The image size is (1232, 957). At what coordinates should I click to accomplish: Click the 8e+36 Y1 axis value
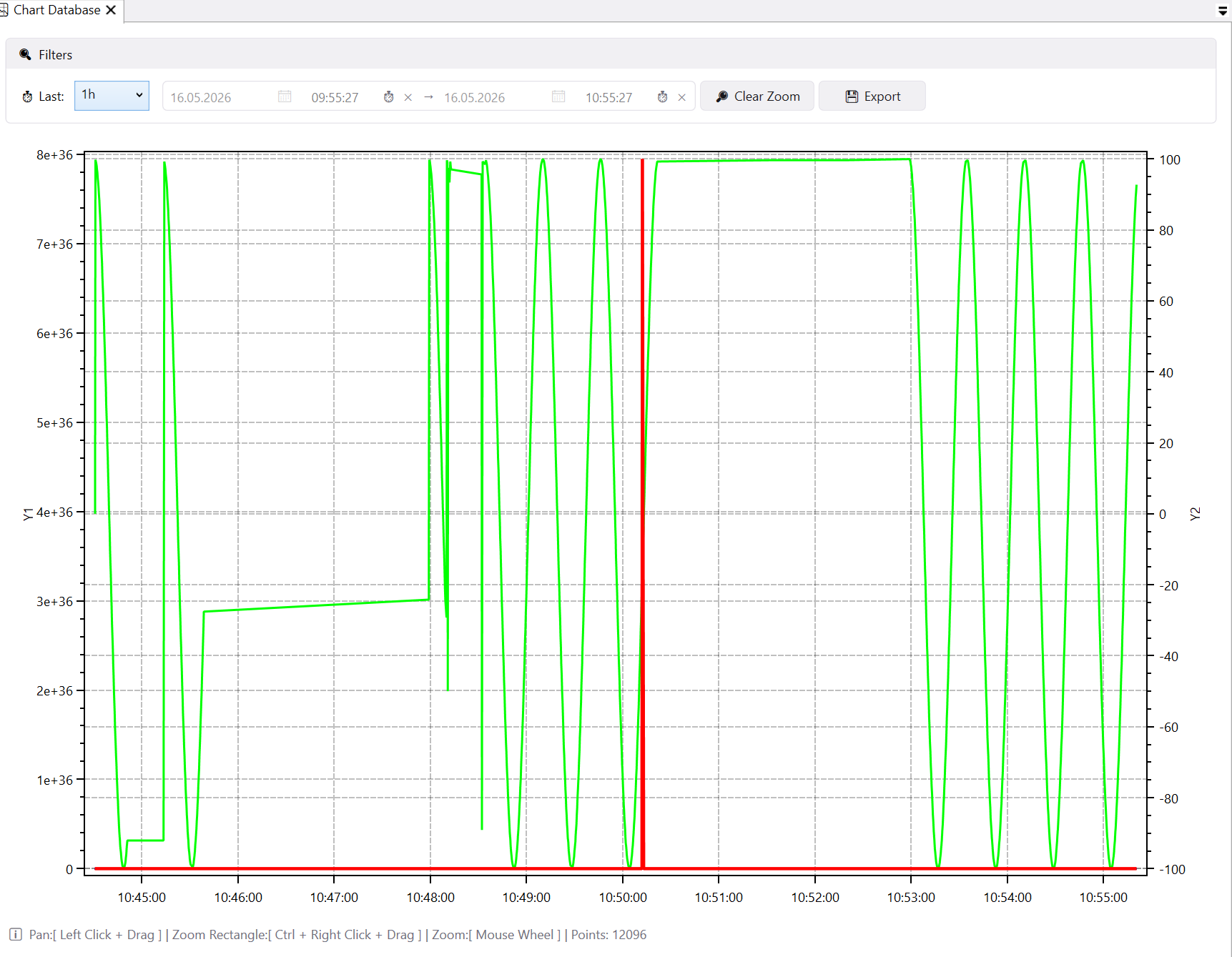click(55, 155)
